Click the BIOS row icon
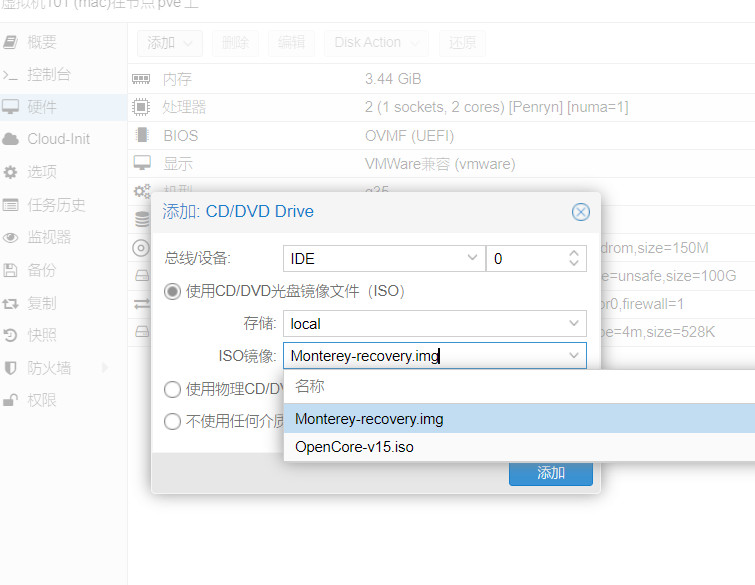Screen dimensions: 755x585 [142, 135]
